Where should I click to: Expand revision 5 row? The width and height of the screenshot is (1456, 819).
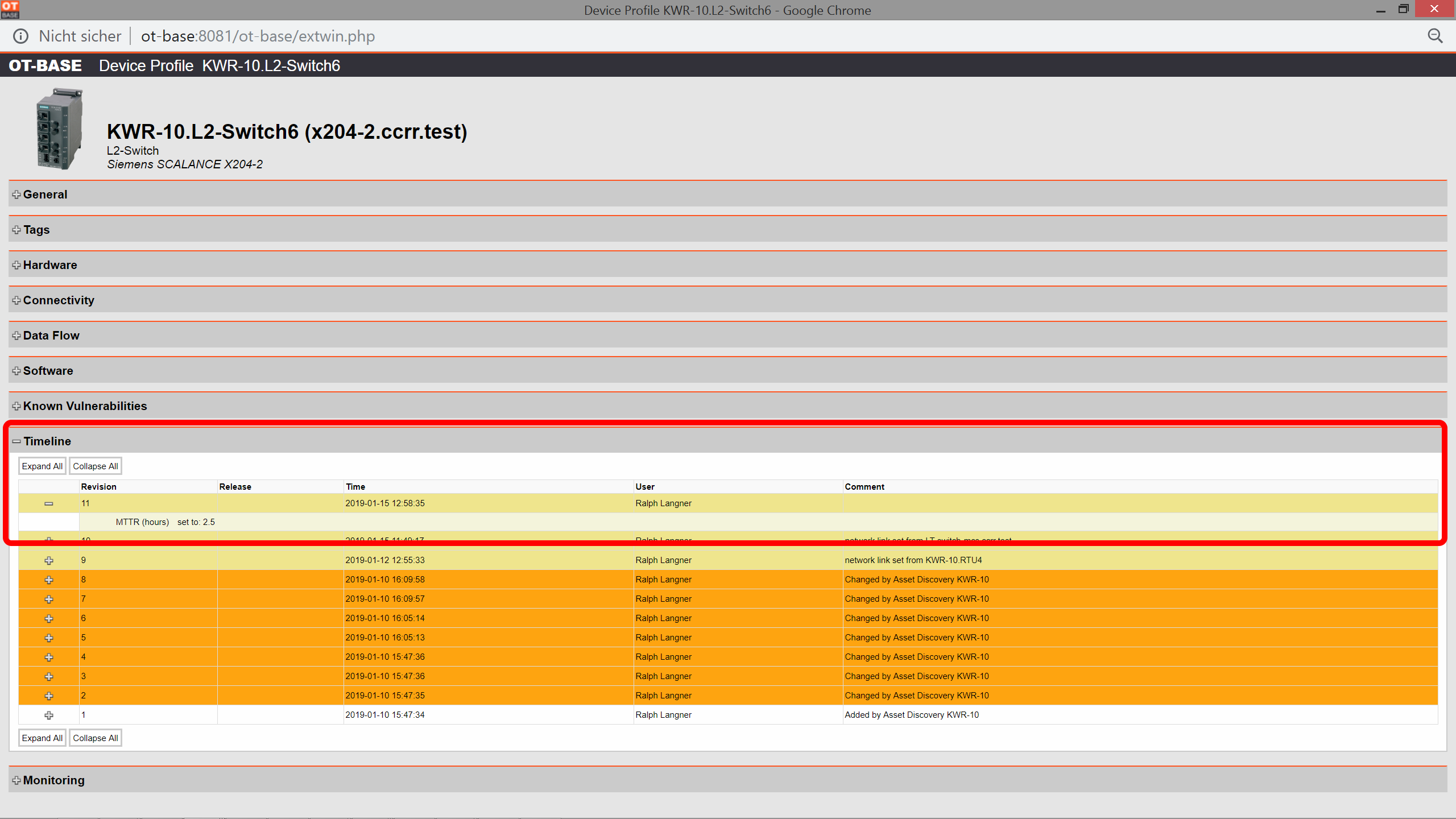49,638
